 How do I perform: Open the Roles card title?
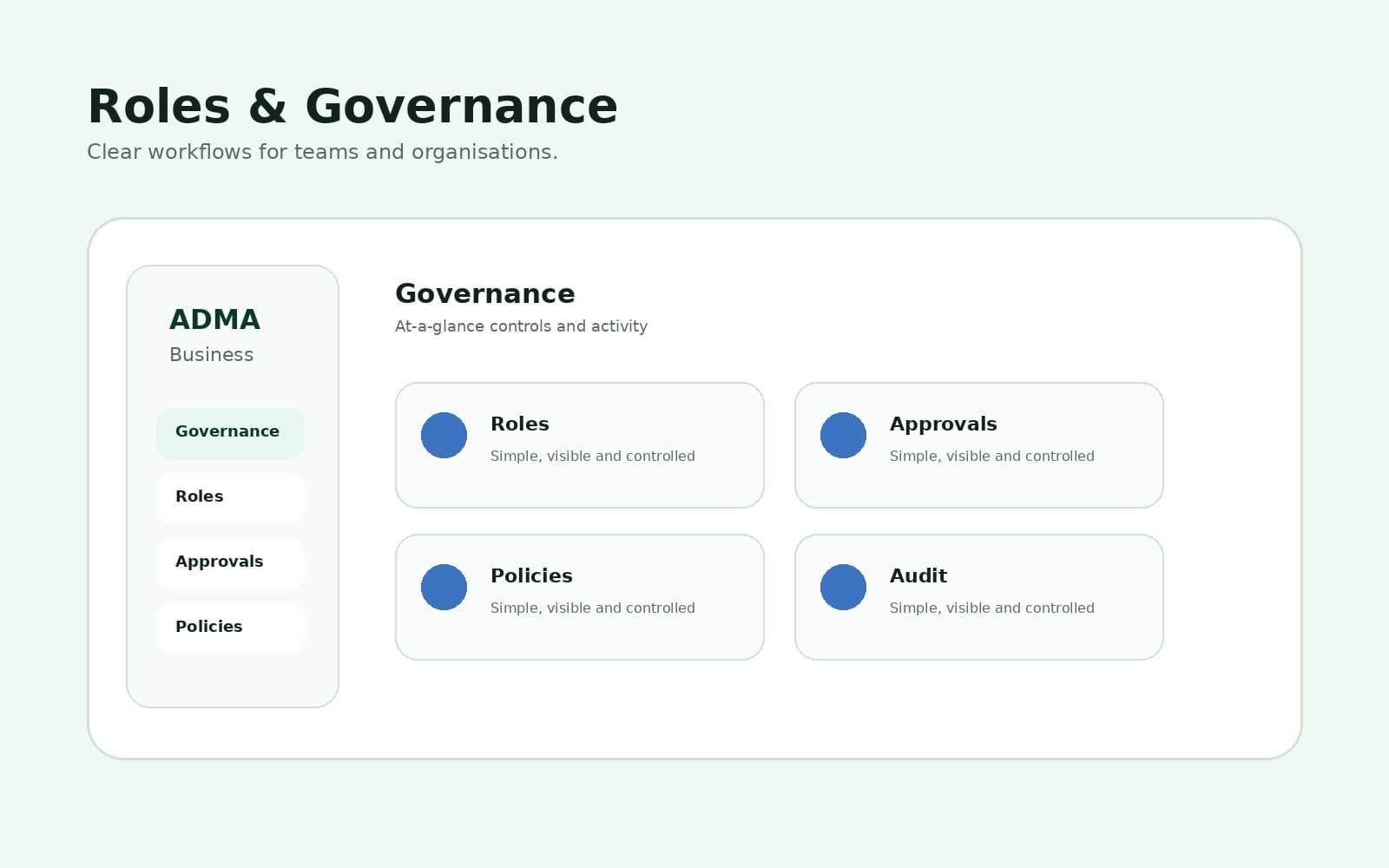pyautogui.click(x=520, y=424)
